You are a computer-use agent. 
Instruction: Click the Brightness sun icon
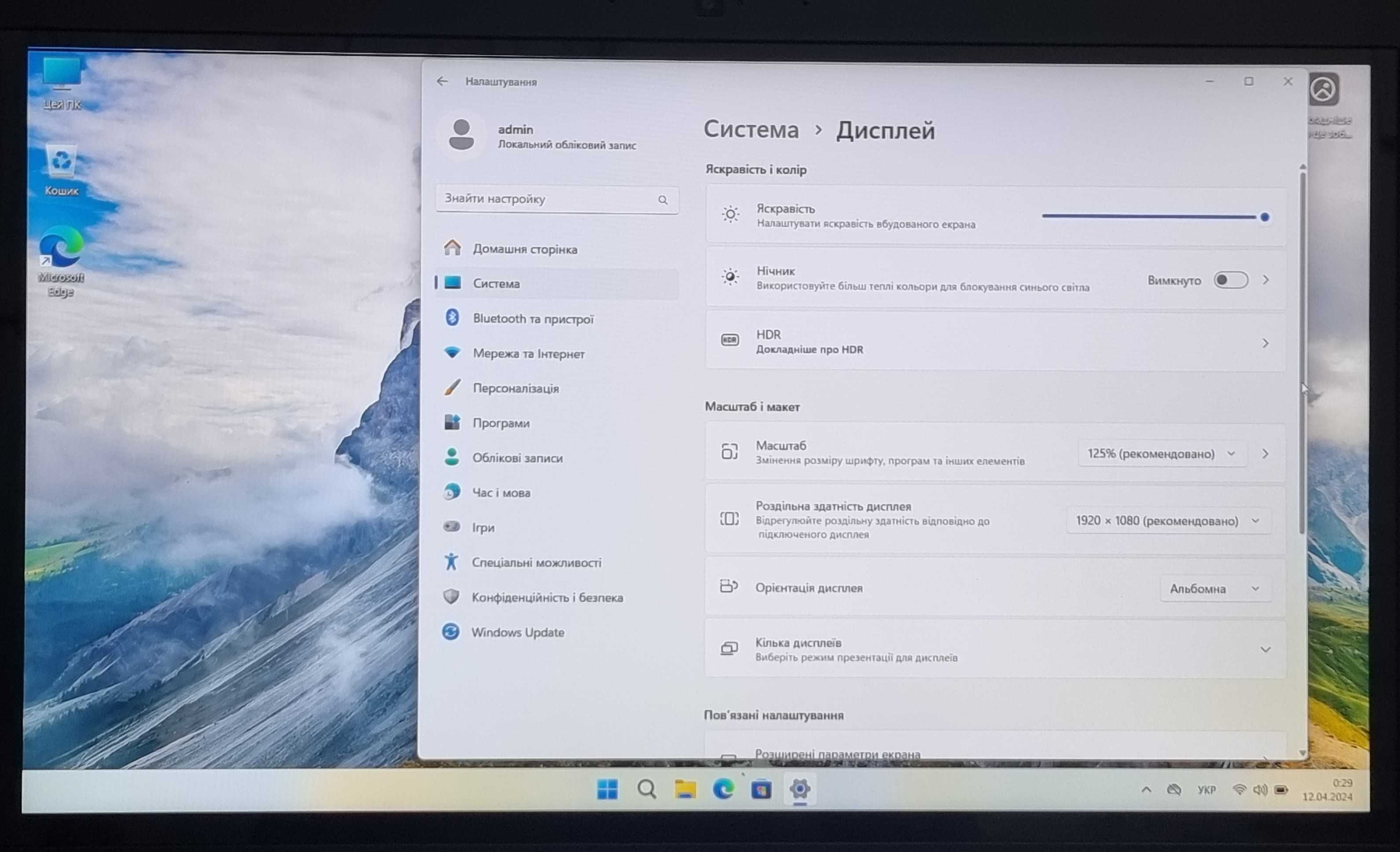tap(730, 214)
